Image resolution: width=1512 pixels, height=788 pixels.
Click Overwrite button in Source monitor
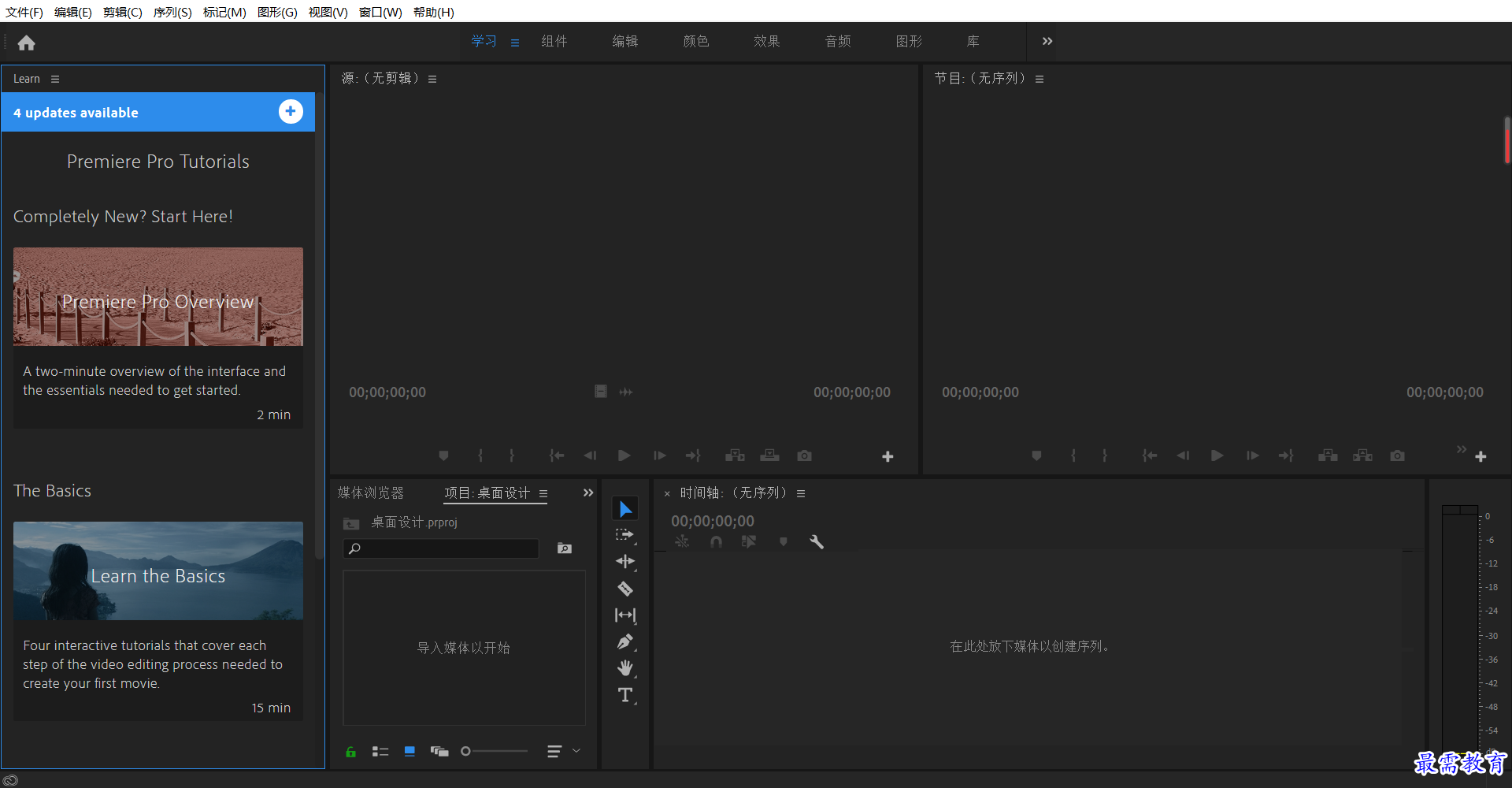(769, 455)
